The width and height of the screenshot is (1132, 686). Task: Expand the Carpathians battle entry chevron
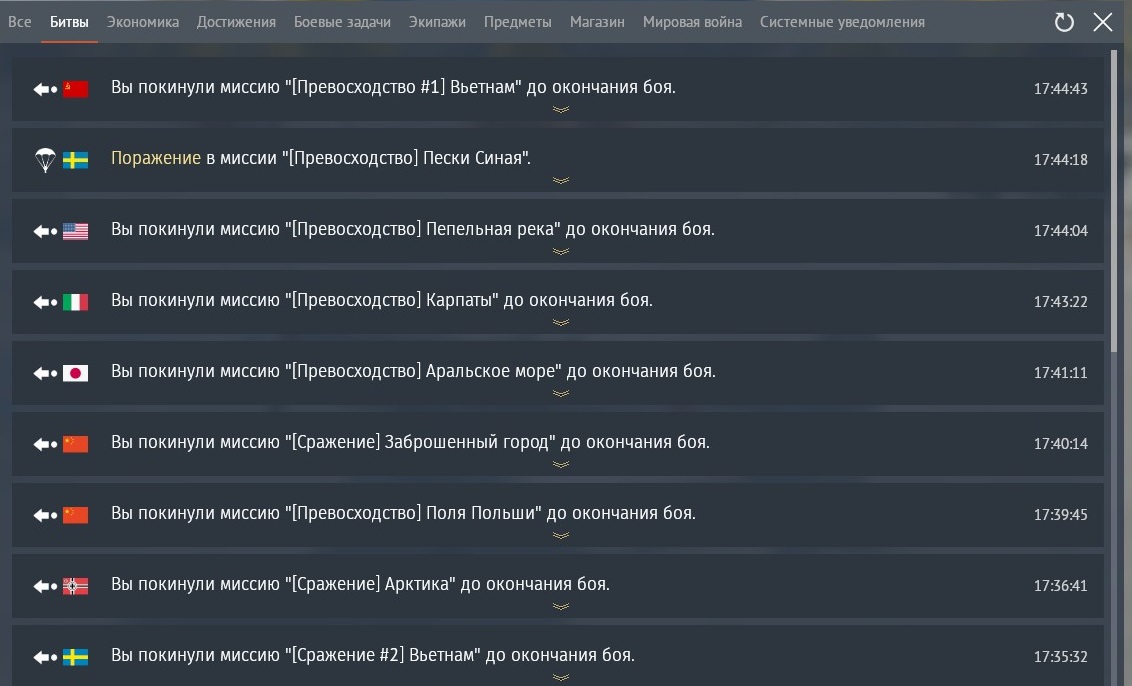561,323
